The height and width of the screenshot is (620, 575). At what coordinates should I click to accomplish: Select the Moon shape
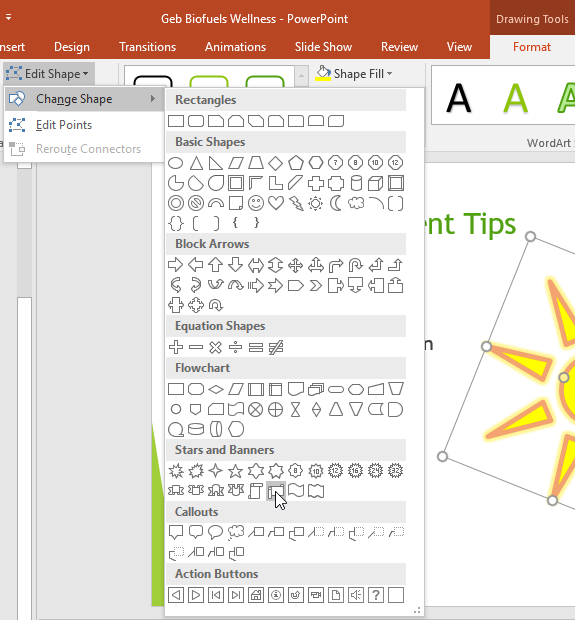pos(336,203)
